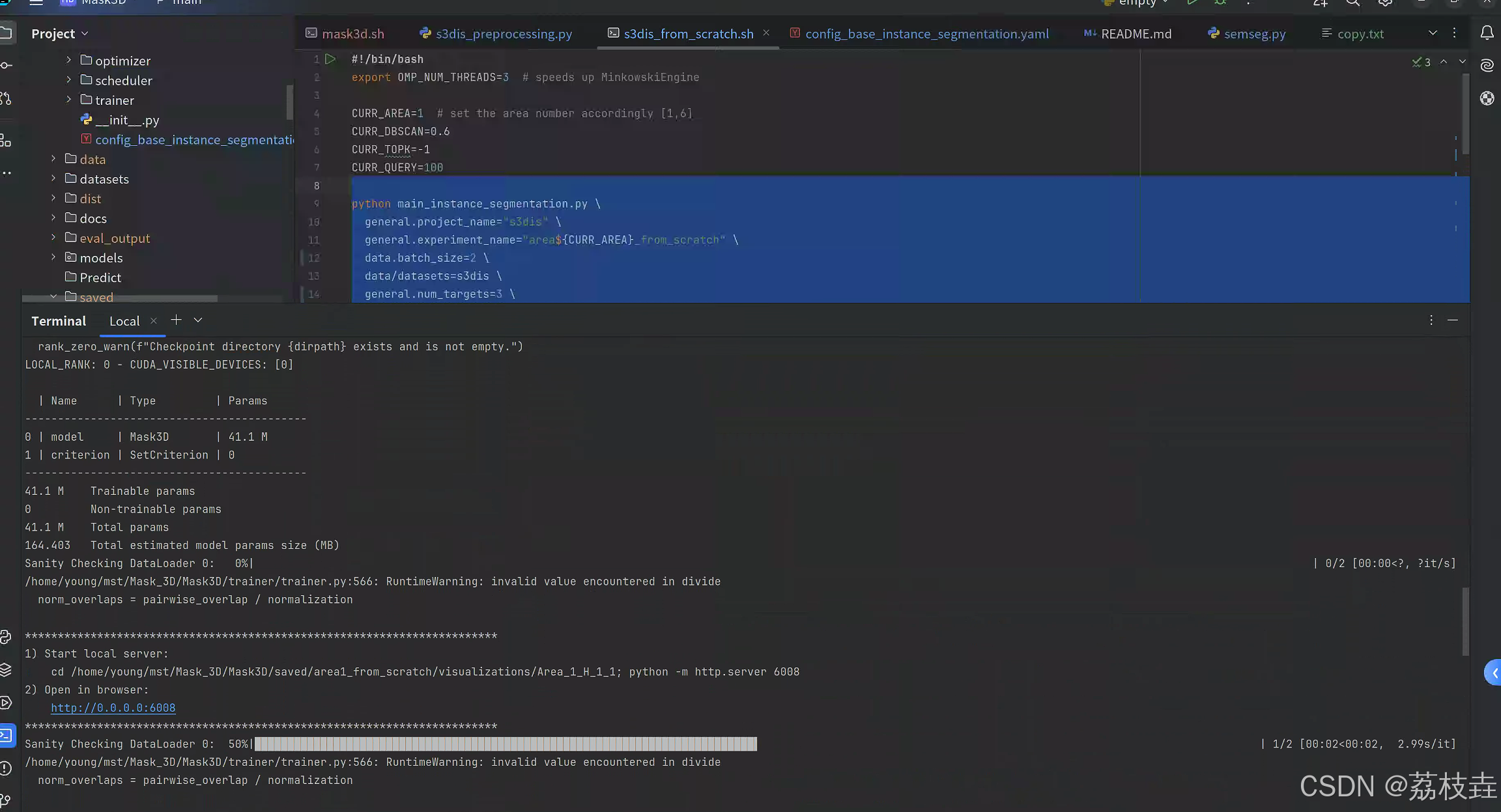Click the Terminal tool window icon
Viewport: 1501px width, 812px height.
click(7, 735)
